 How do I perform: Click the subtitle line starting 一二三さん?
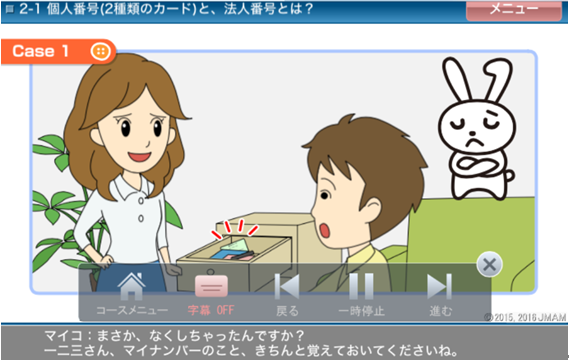coord(250,351)
